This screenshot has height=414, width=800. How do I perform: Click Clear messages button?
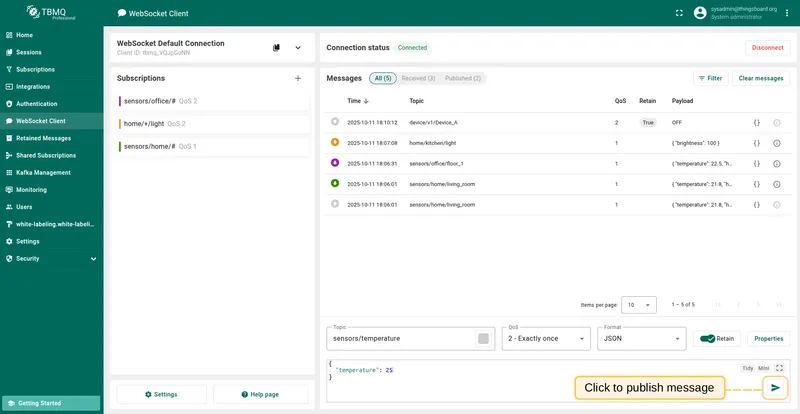(x=761, y=79)
